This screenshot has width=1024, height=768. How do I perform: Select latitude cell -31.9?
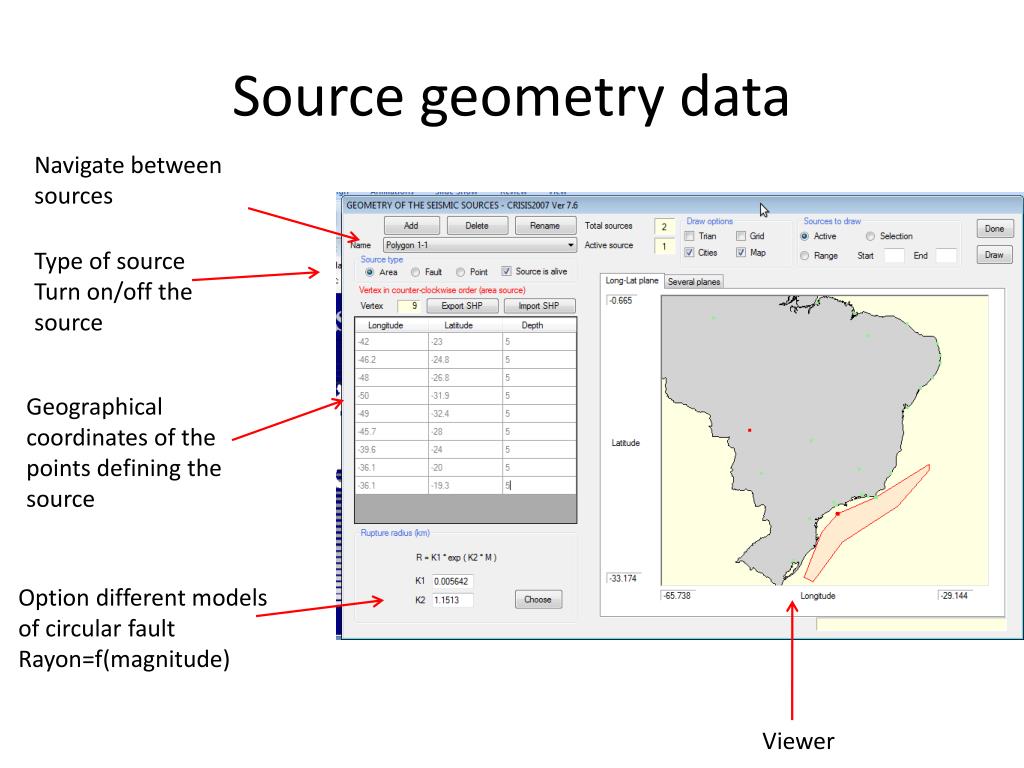(465, 396)
